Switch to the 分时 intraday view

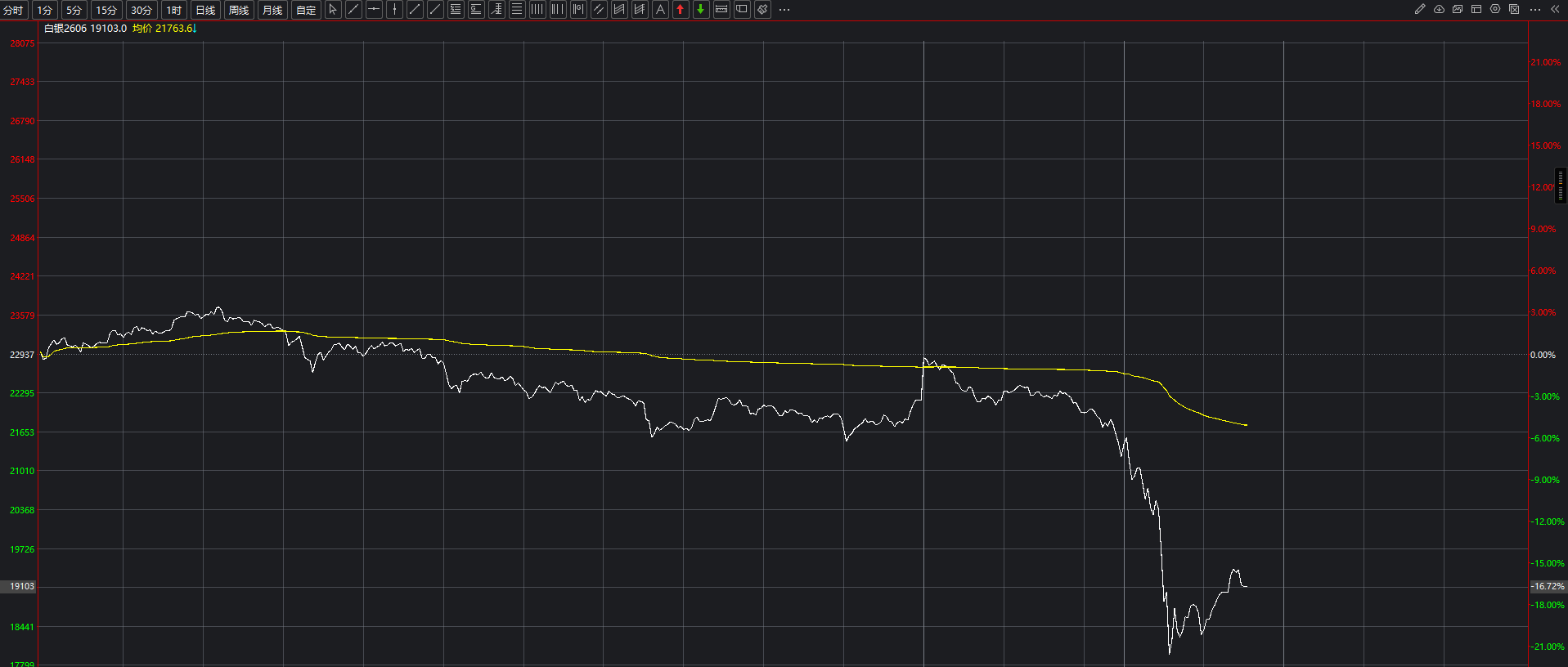pyautogui.click(x=13, y=10)
